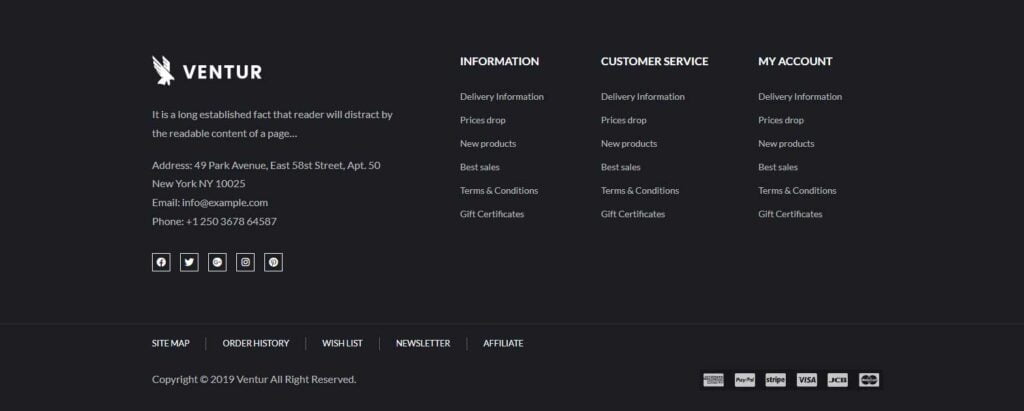Click the New York NY 10025 line
This screenshot has width=1024, height=411.
(199, 184)
